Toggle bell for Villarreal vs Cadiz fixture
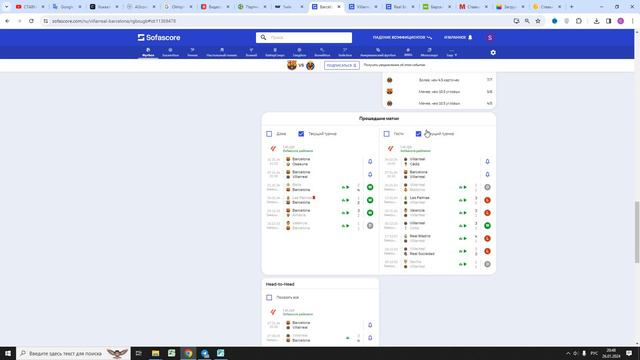Screen dimensions: 640x360 click(487, 162)
